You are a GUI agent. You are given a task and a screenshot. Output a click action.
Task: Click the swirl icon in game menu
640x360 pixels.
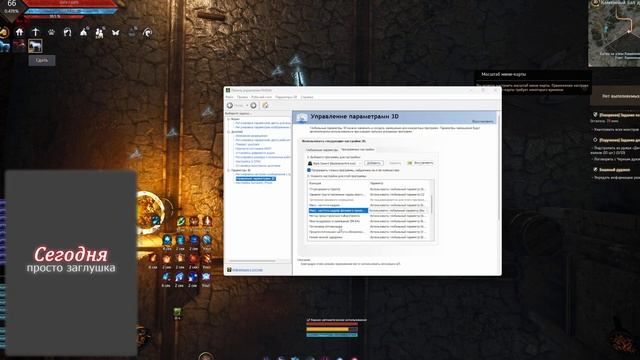click(x=148, y=32)
